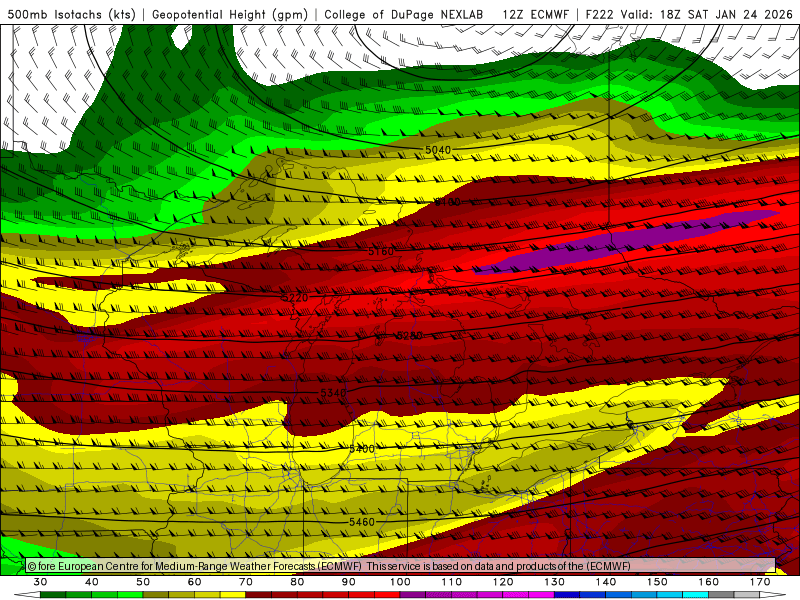
Task: Click the 90 label on the color scale
Action: [x=348, y=582]
